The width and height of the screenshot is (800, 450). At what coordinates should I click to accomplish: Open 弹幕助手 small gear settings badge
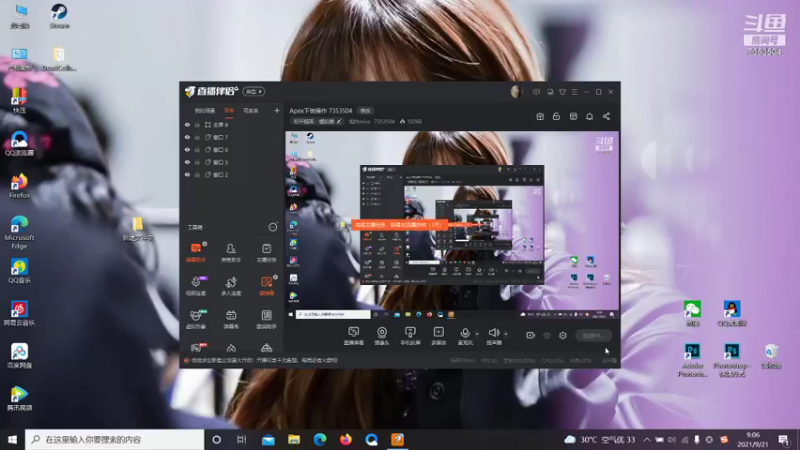(x=205, y=244)
